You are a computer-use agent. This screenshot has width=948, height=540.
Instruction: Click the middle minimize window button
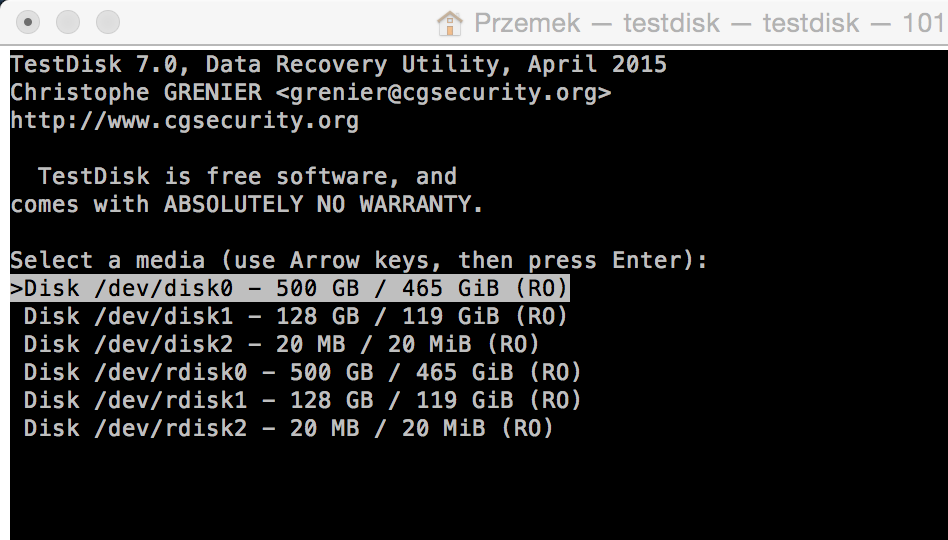68,22
